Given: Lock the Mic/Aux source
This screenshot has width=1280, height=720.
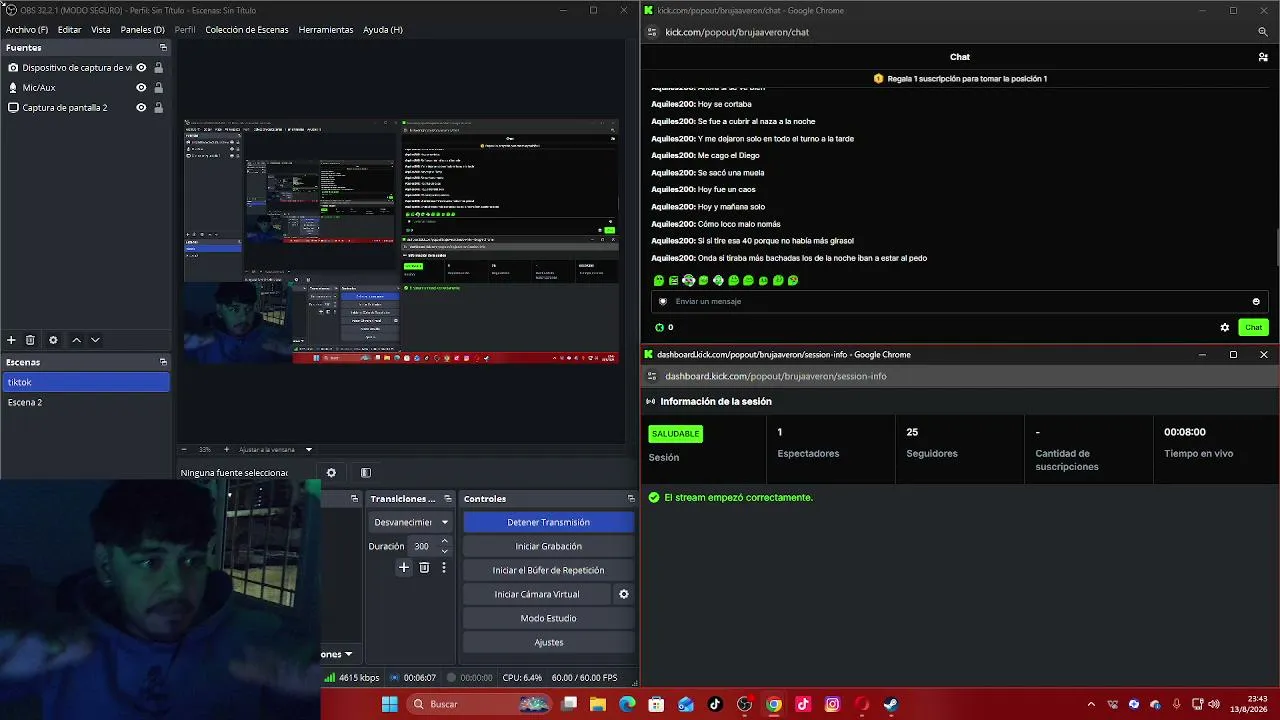Looking at the screenshot, I should [158, 88].
